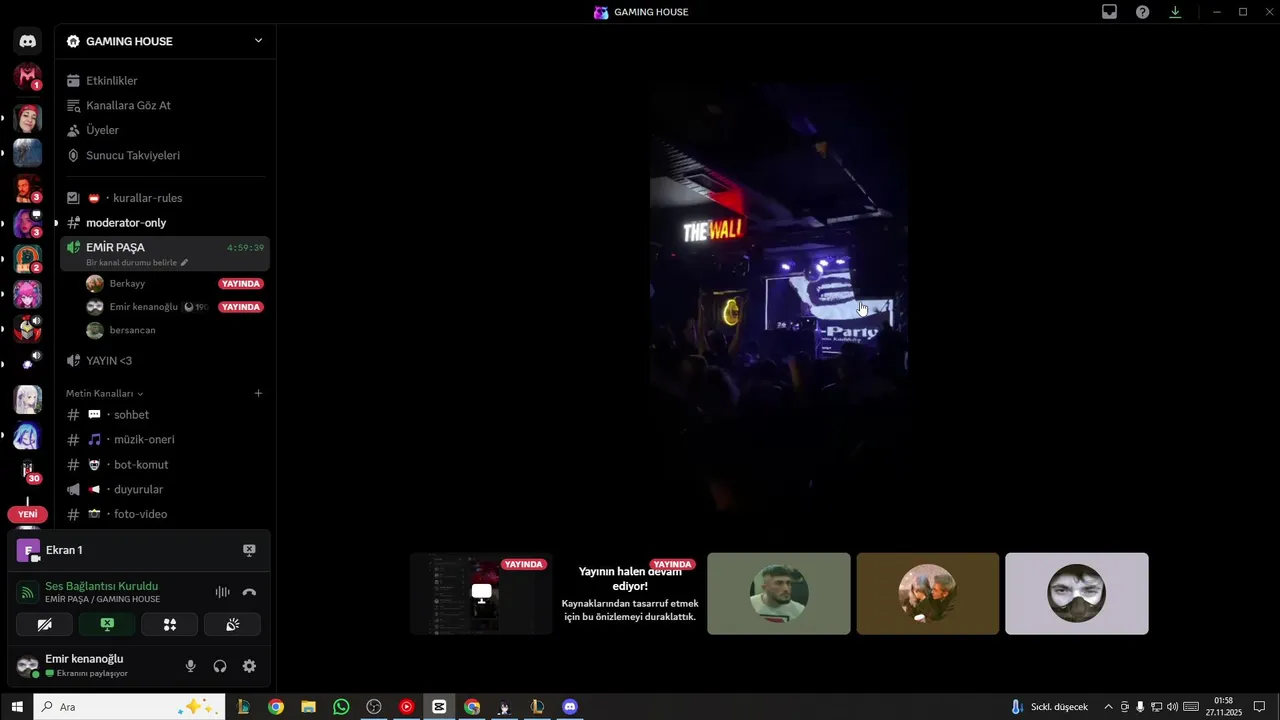Open notification center in system tray
The height and width of the screenshot is (720, 1280).
pos(1259,707)
